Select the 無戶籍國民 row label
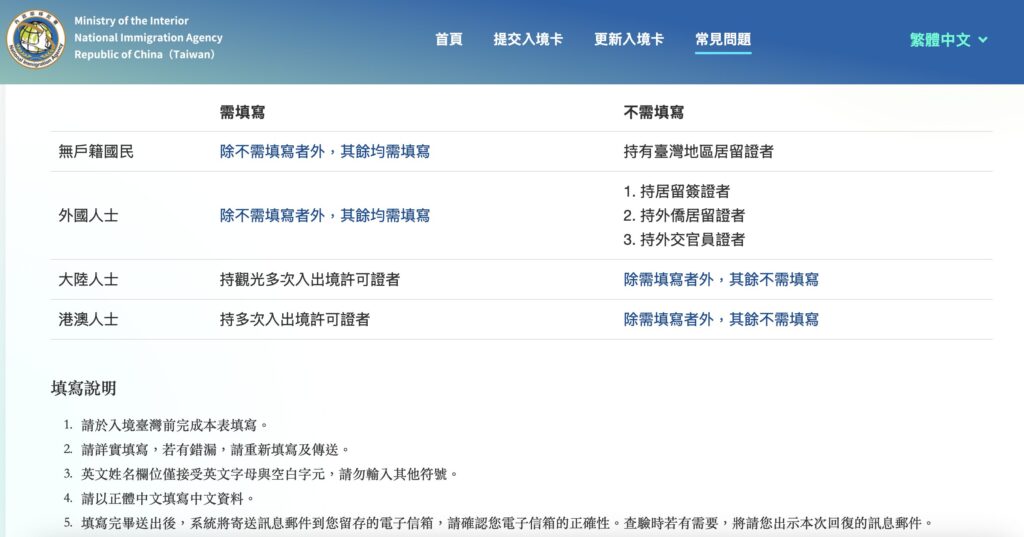The height and width of the screenshot is (537, 1024). [x=96, y=152]
